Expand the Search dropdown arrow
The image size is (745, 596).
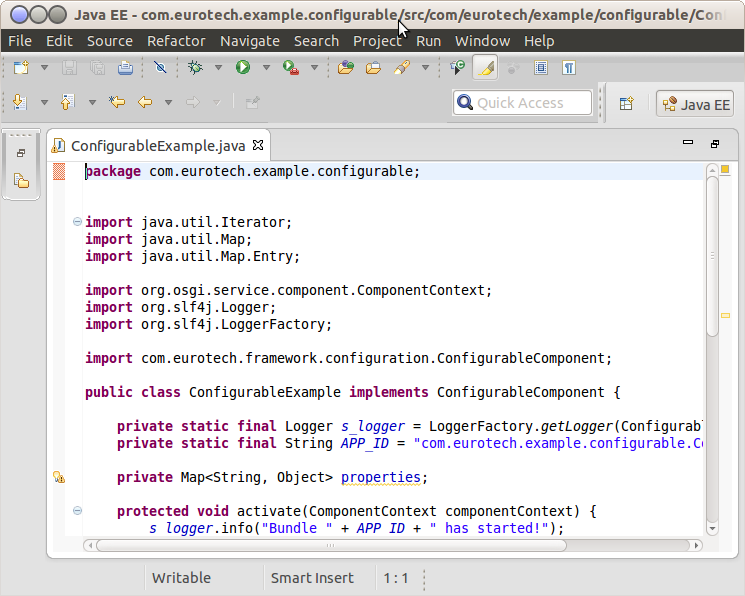[x=426, y=68]
